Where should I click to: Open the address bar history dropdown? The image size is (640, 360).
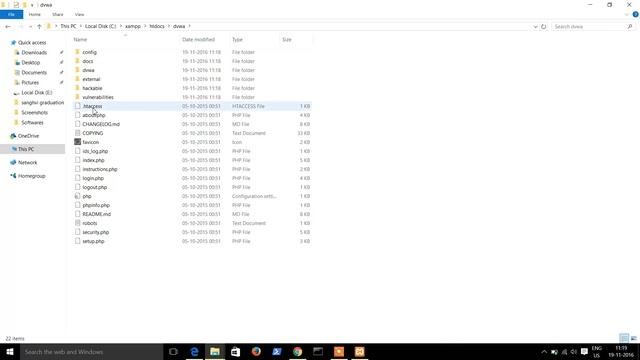pyautogui.click(x=535, y=27)
